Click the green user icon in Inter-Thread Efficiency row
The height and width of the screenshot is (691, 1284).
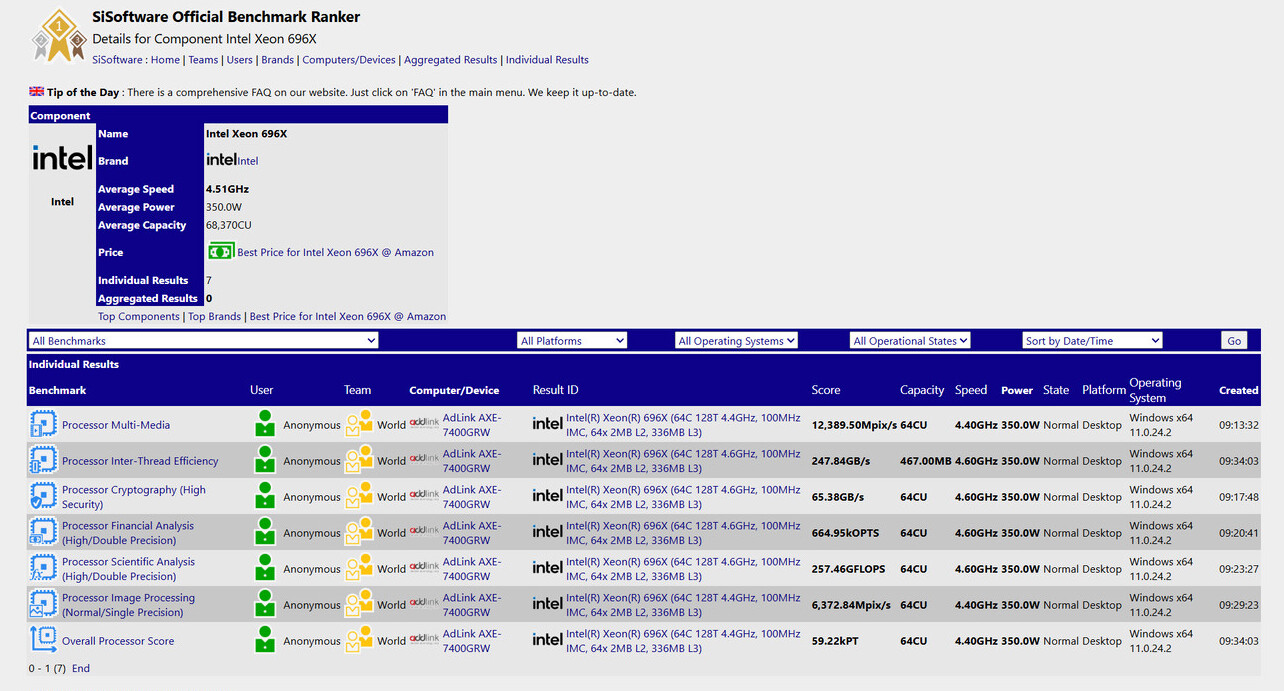pos(264,460)
